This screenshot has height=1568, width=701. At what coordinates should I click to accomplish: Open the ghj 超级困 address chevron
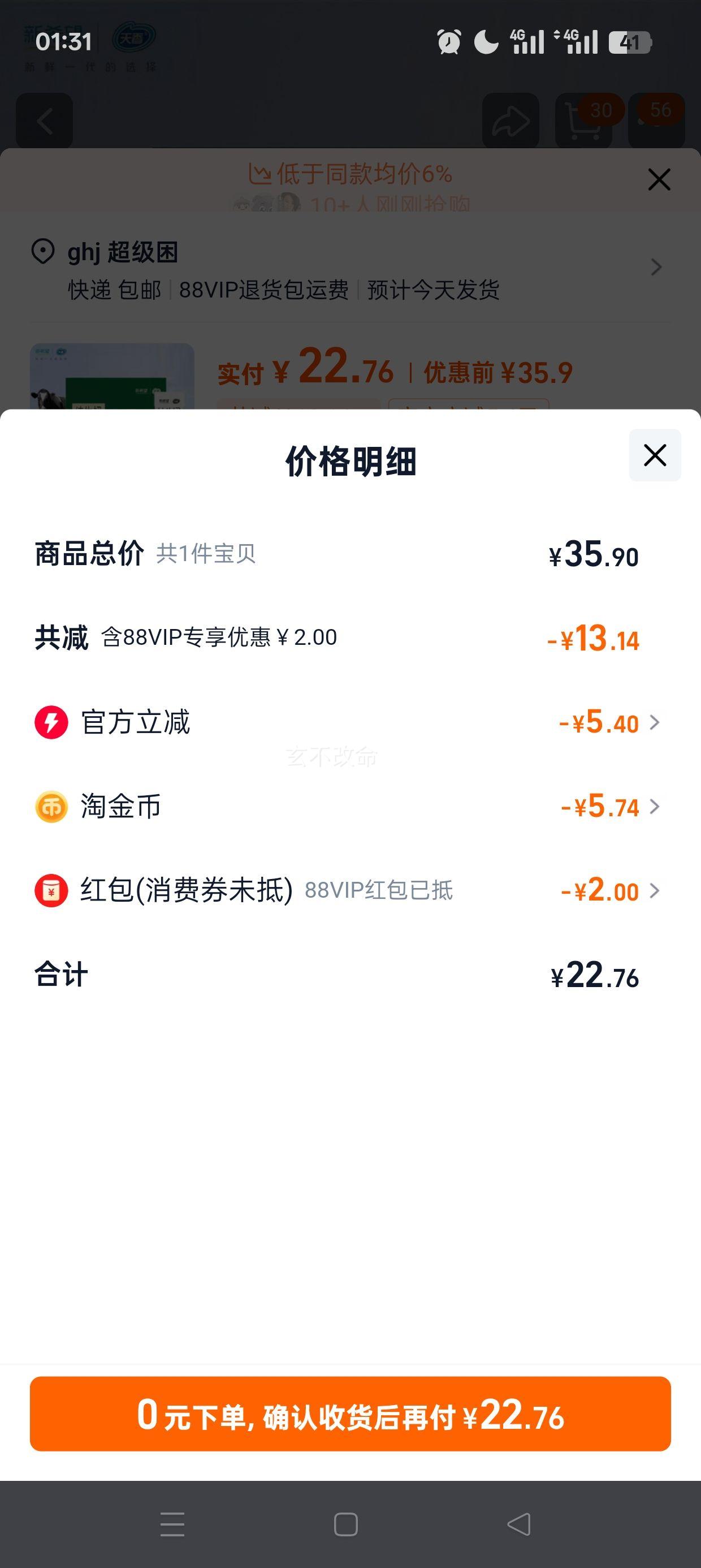(x=656, y=267)
